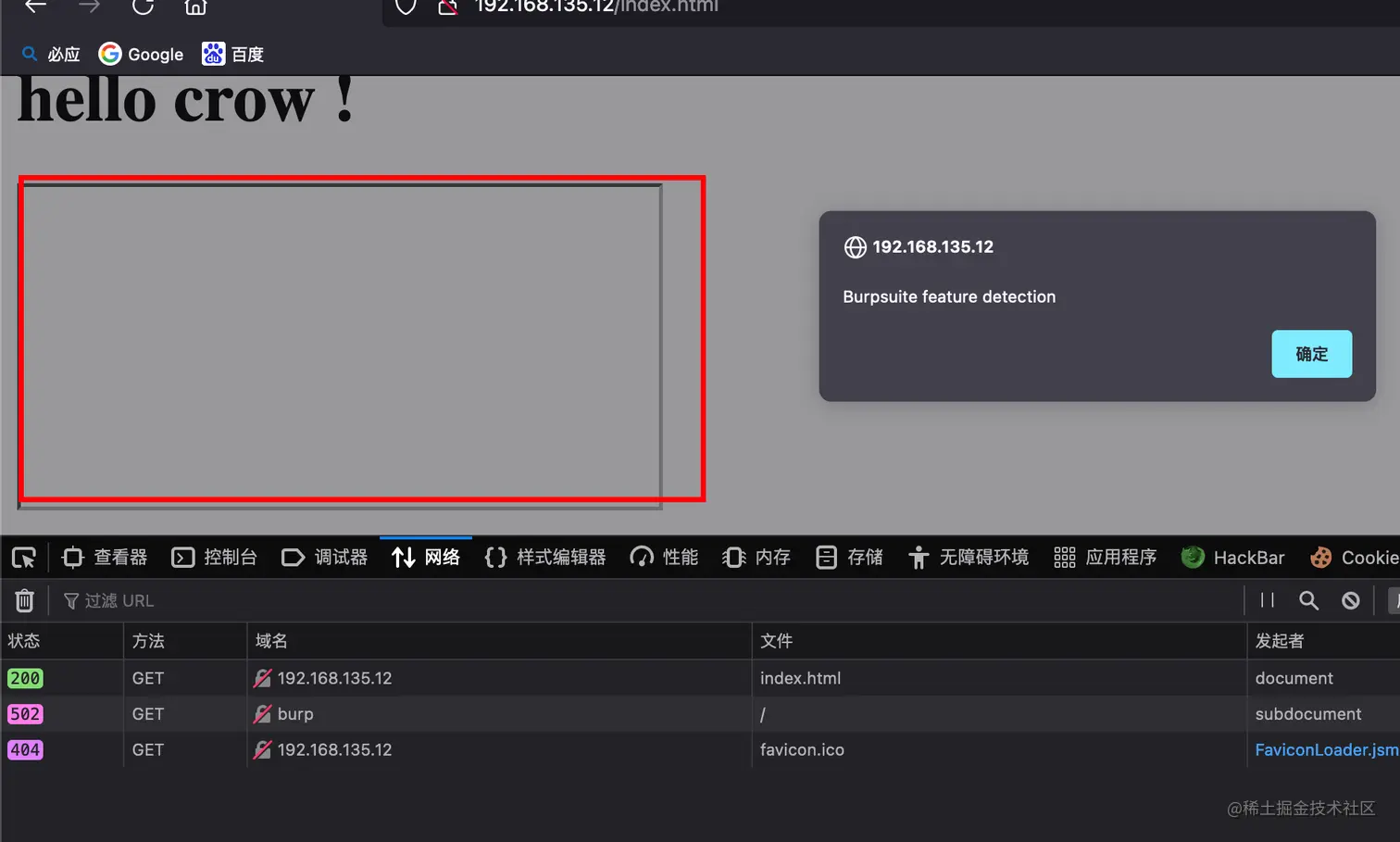This screenshot has width=1400, height=842.
Task: Open the 内存 tab
Action: [756, 558]
